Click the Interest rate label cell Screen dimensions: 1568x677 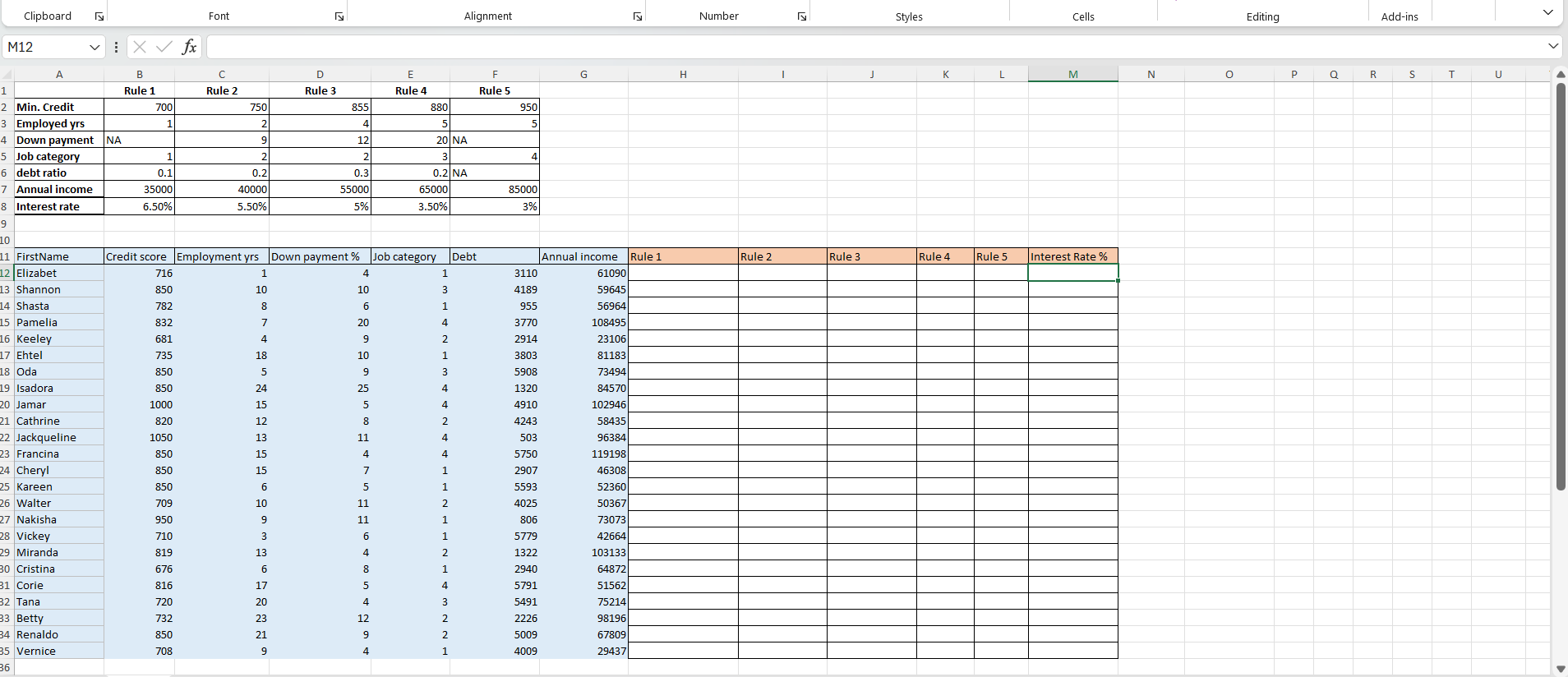coord(59,206)
